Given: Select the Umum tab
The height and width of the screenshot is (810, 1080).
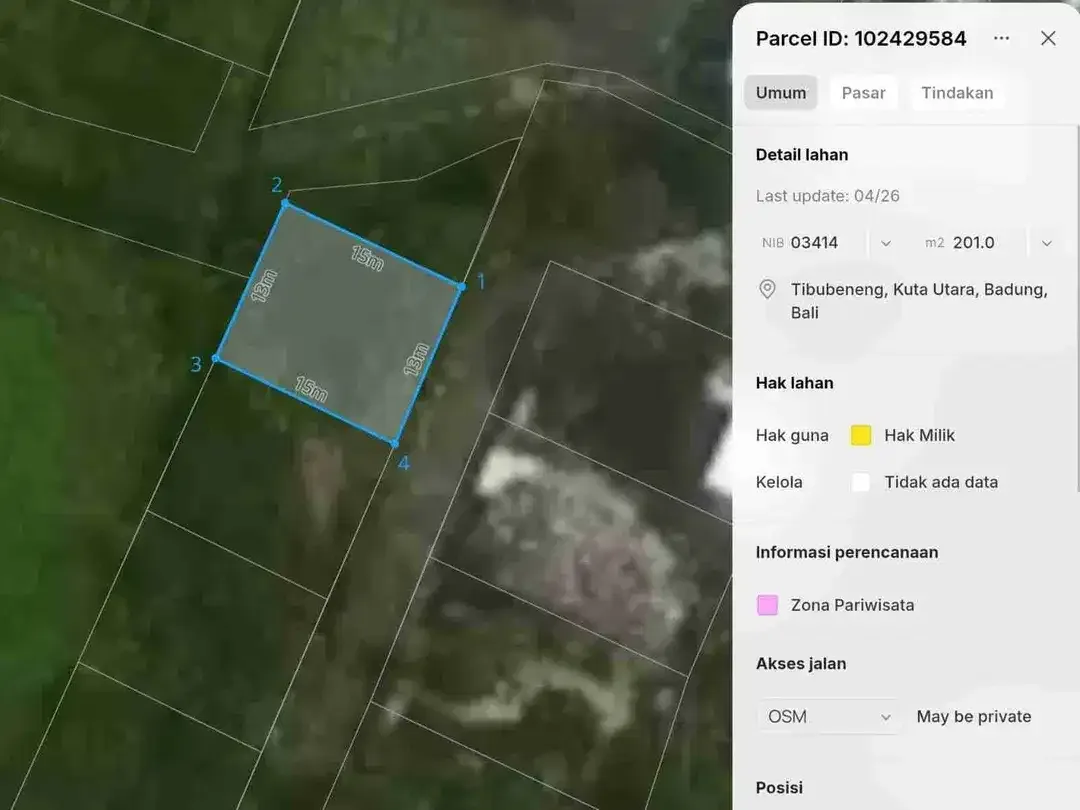Looking at the screenshot, I should coord(780,93).
